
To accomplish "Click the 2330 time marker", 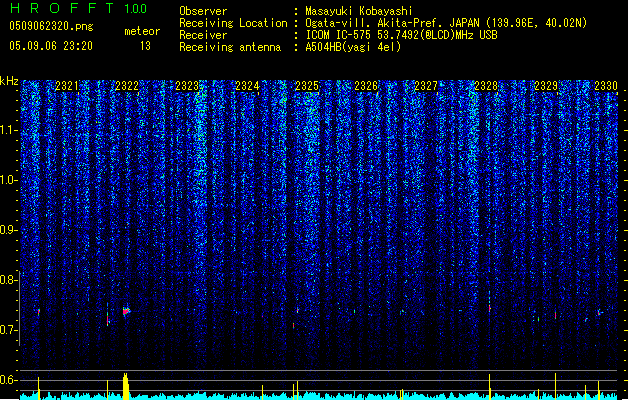I will [x=606, y=85].
